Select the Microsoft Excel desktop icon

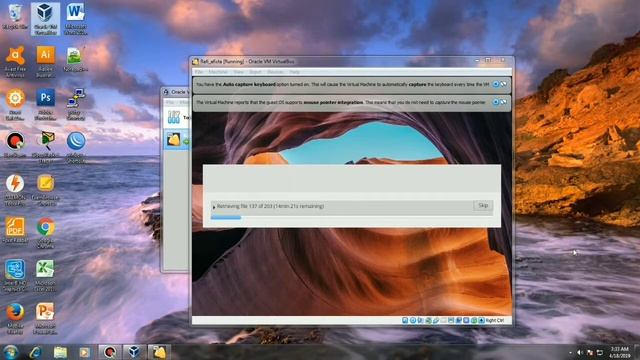point(45,276)
